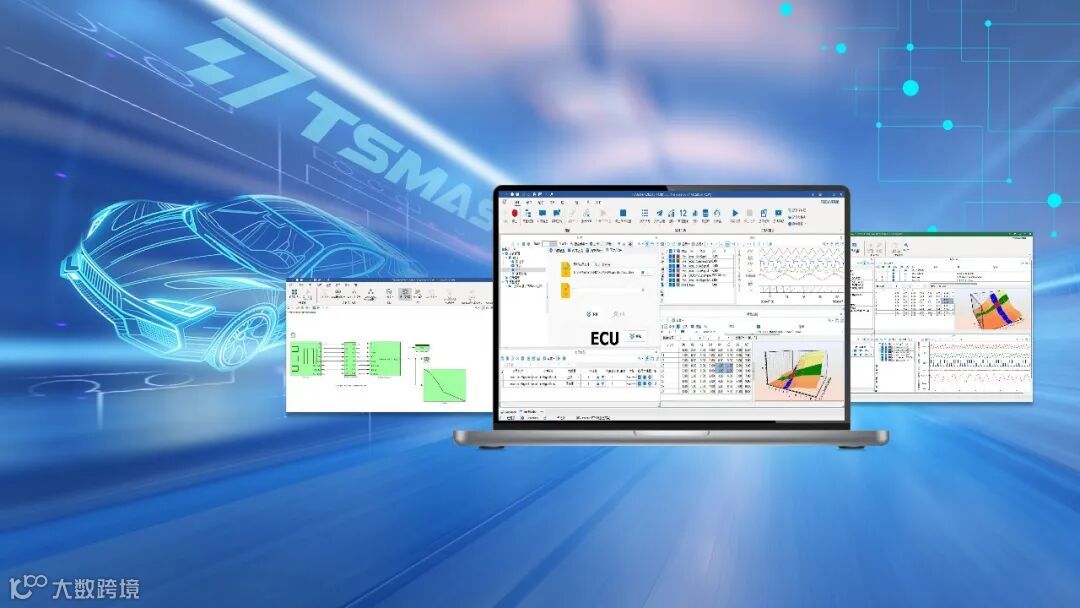Select the leftmost green block in the diagram window

(306, 358)
